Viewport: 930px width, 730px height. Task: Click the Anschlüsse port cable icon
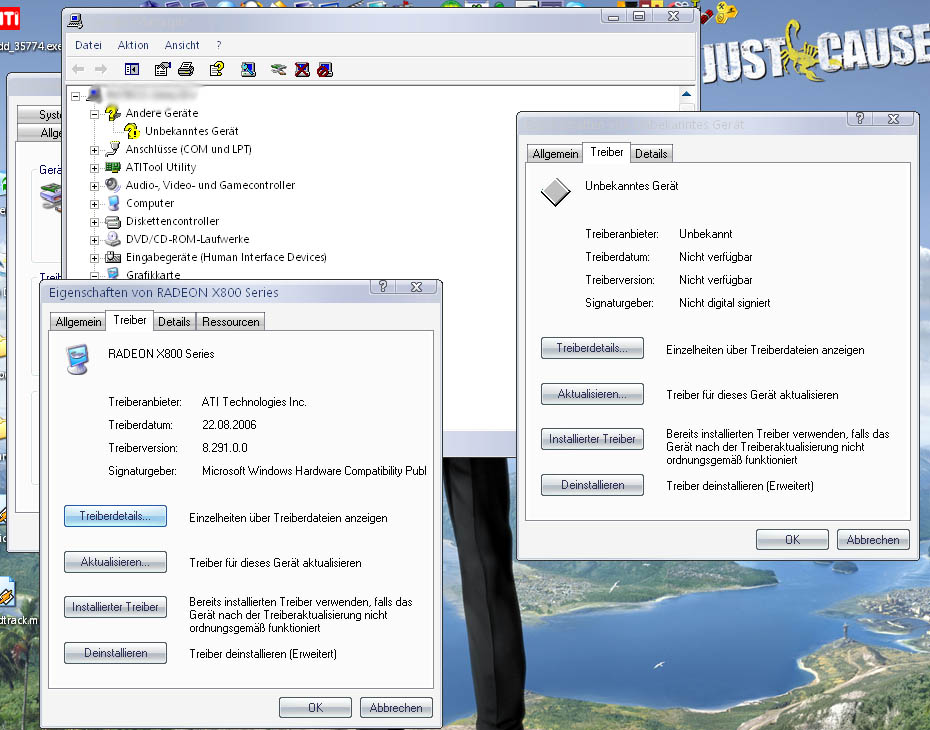pyautogui.click(x=113, y=149)
